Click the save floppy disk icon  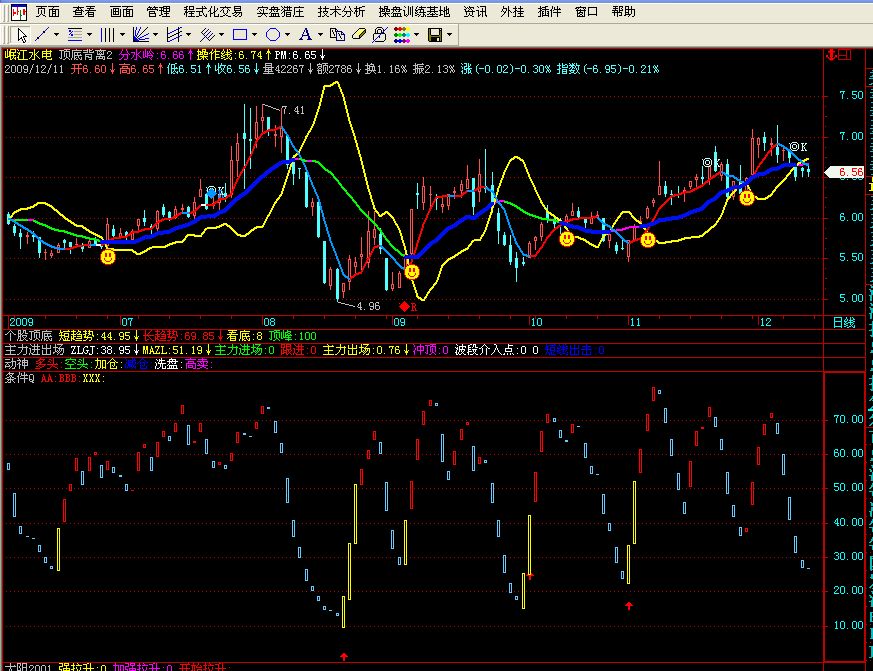click(435, 35)
